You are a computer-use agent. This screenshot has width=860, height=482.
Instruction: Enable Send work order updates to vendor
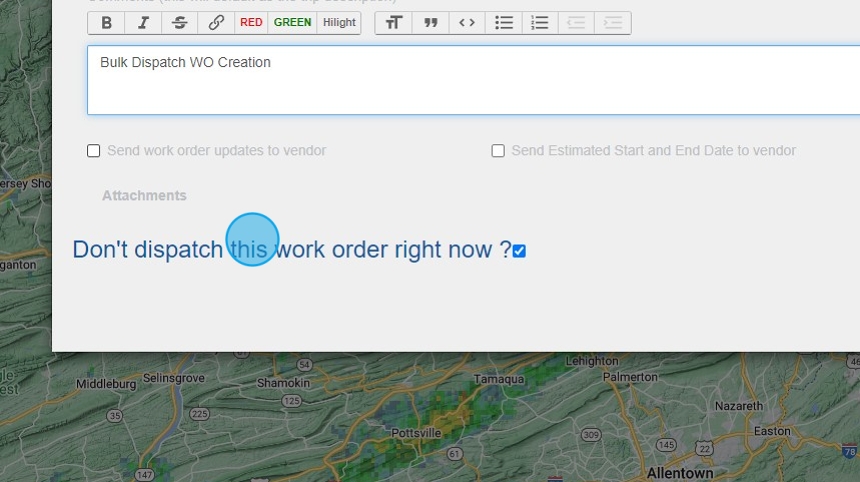[x=94, y=151]
